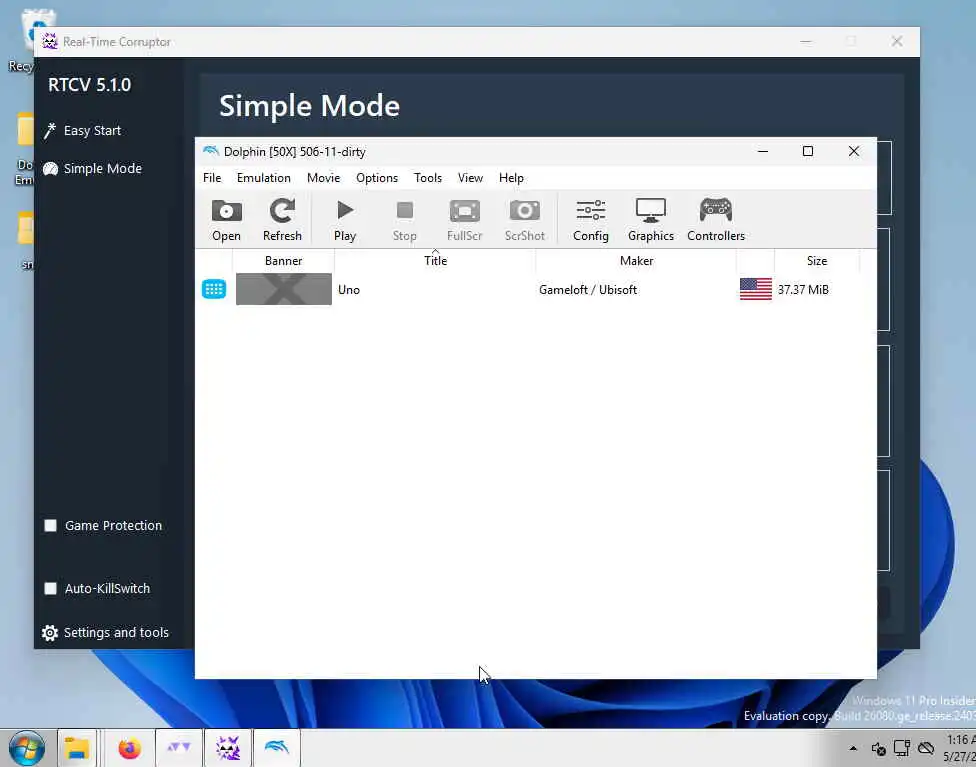Viewport: 976px width, 767px height.
Task: Open File Explorer from the taskbar
Action: coord(77,748)
